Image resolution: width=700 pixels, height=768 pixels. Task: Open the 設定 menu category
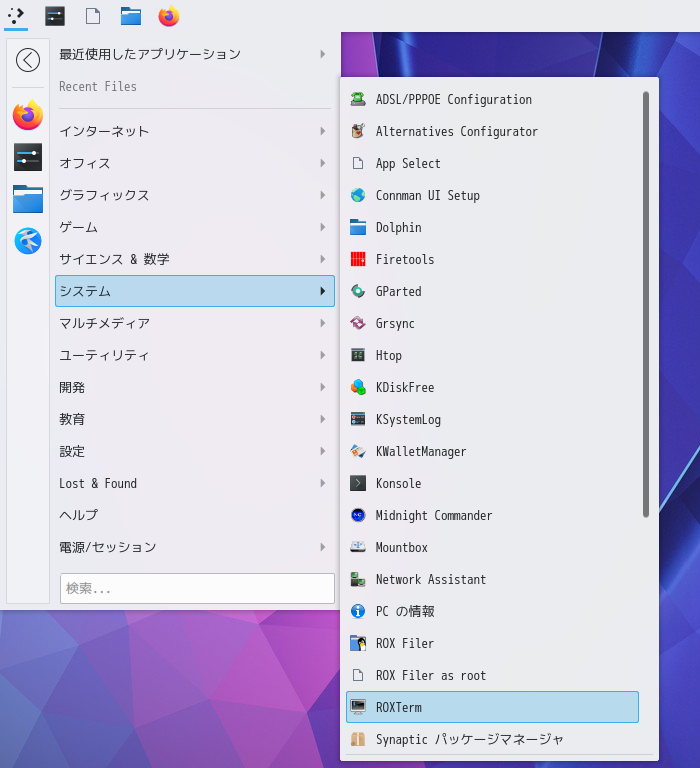click(195, 451)
